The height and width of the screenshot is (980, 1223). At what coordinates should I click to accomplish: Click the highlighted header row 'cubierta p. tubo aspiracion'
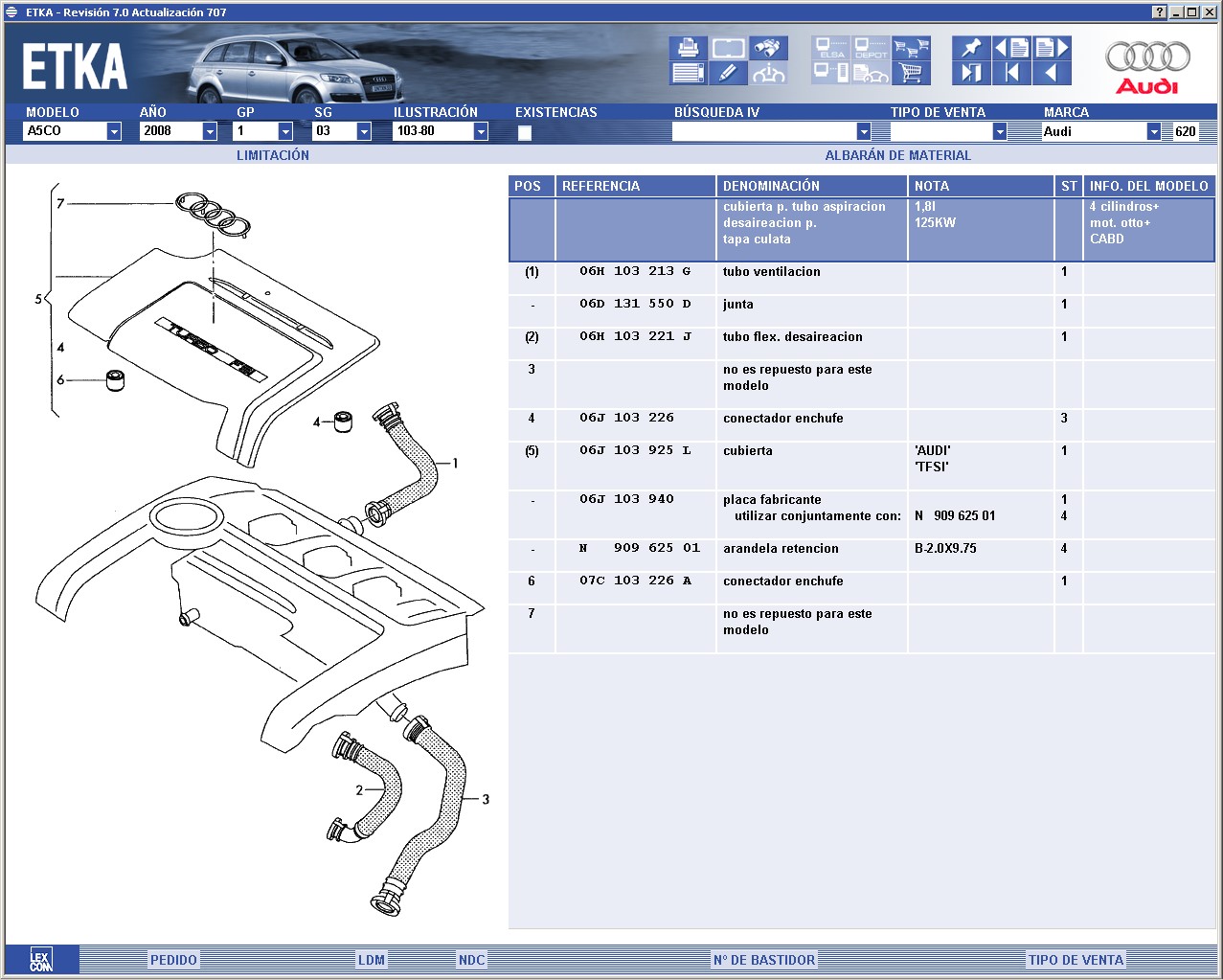point(862,229)
